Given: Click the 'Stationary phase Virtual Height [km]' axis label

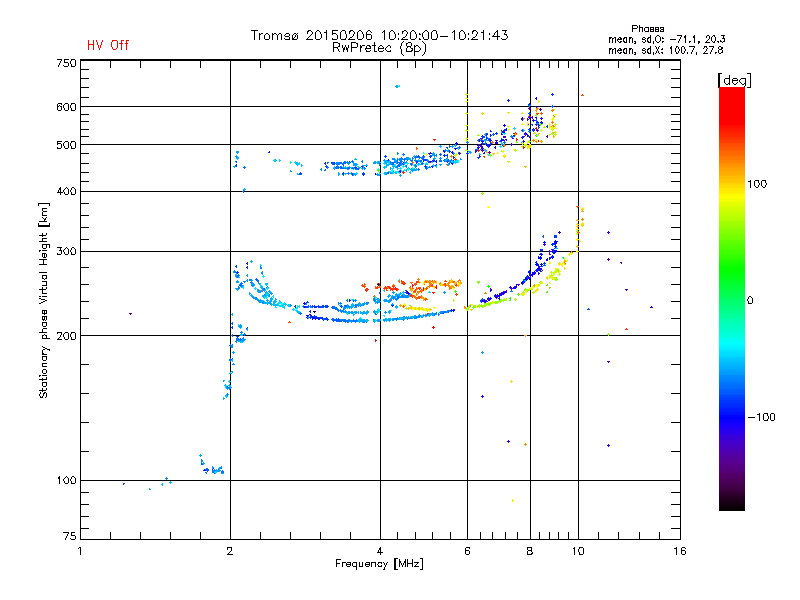Looking at the screenshot, I should click(43, 300).
